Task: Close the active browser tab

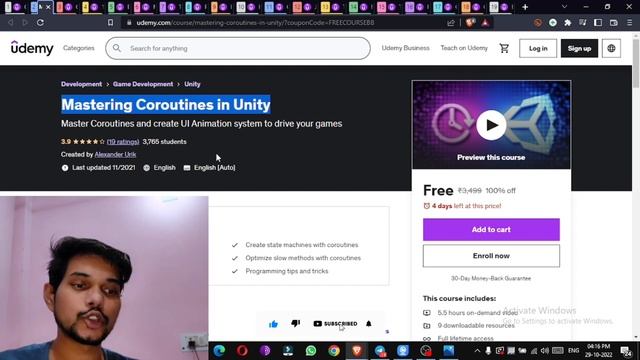Action: [48, 7]
